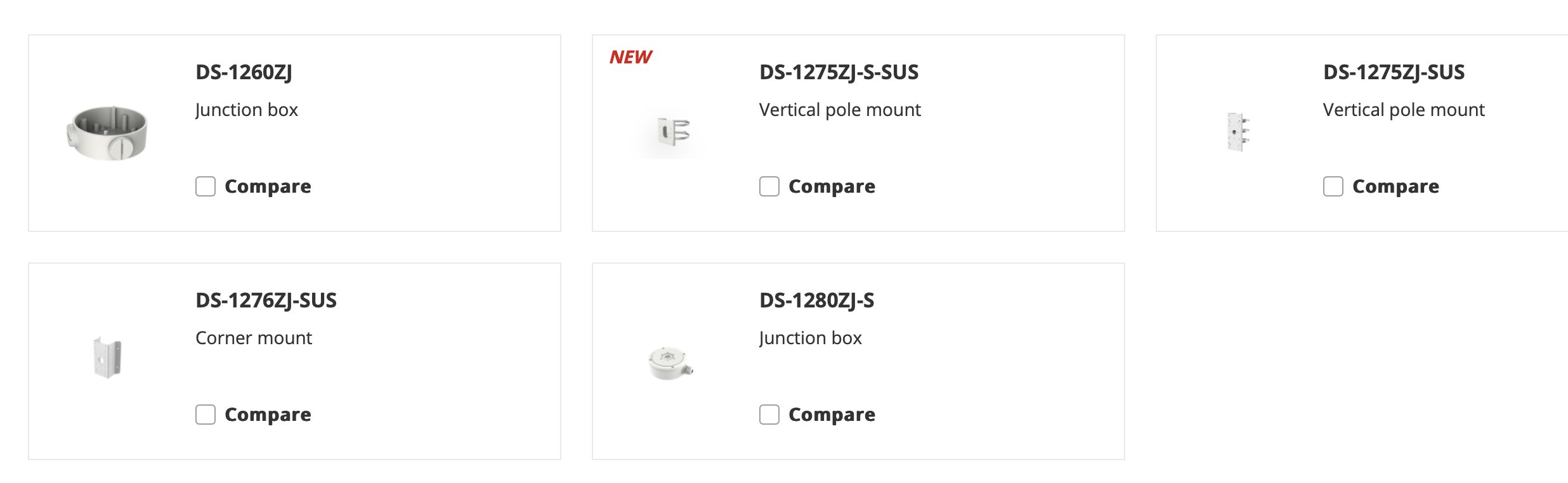Tick the Compare checkbox for DS-1260ZJ
Screen dimensions: 1568x483
[x=206, y=186]
